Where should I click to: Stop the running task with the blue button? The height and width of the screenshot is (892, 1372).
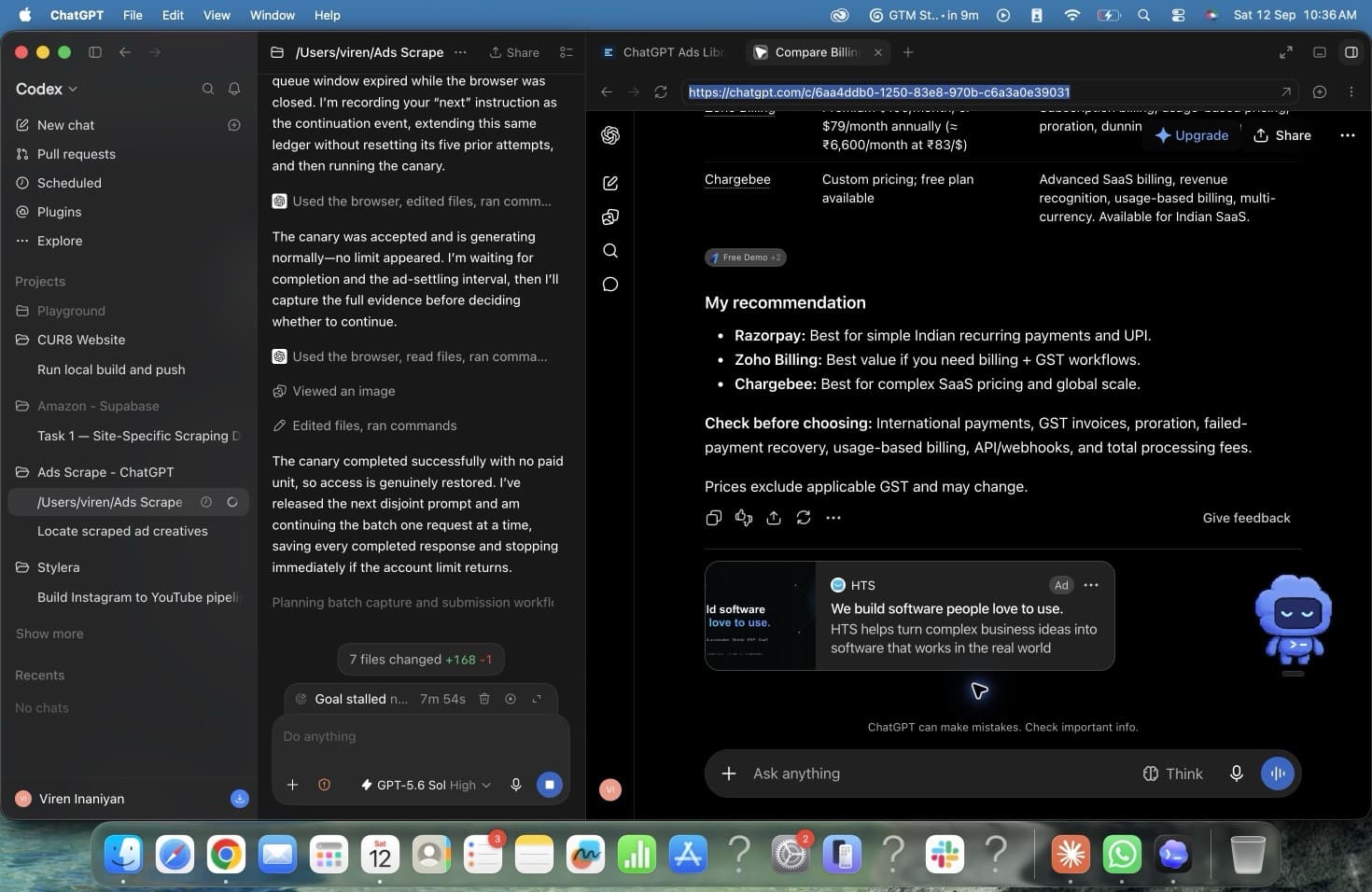550,785
